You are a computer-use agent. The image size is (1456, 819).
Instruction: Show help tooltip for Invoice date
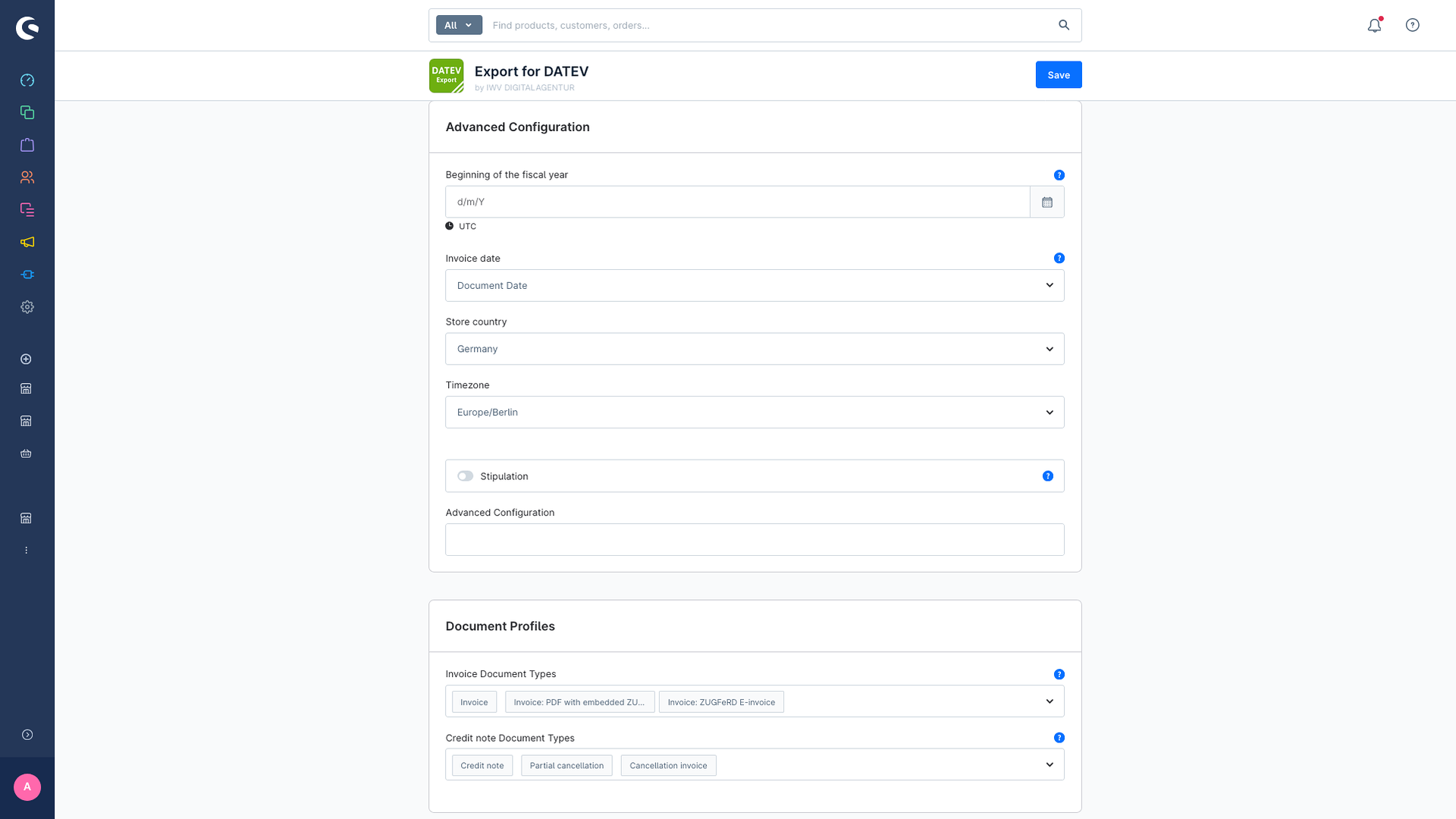[x=1059, y=259]
